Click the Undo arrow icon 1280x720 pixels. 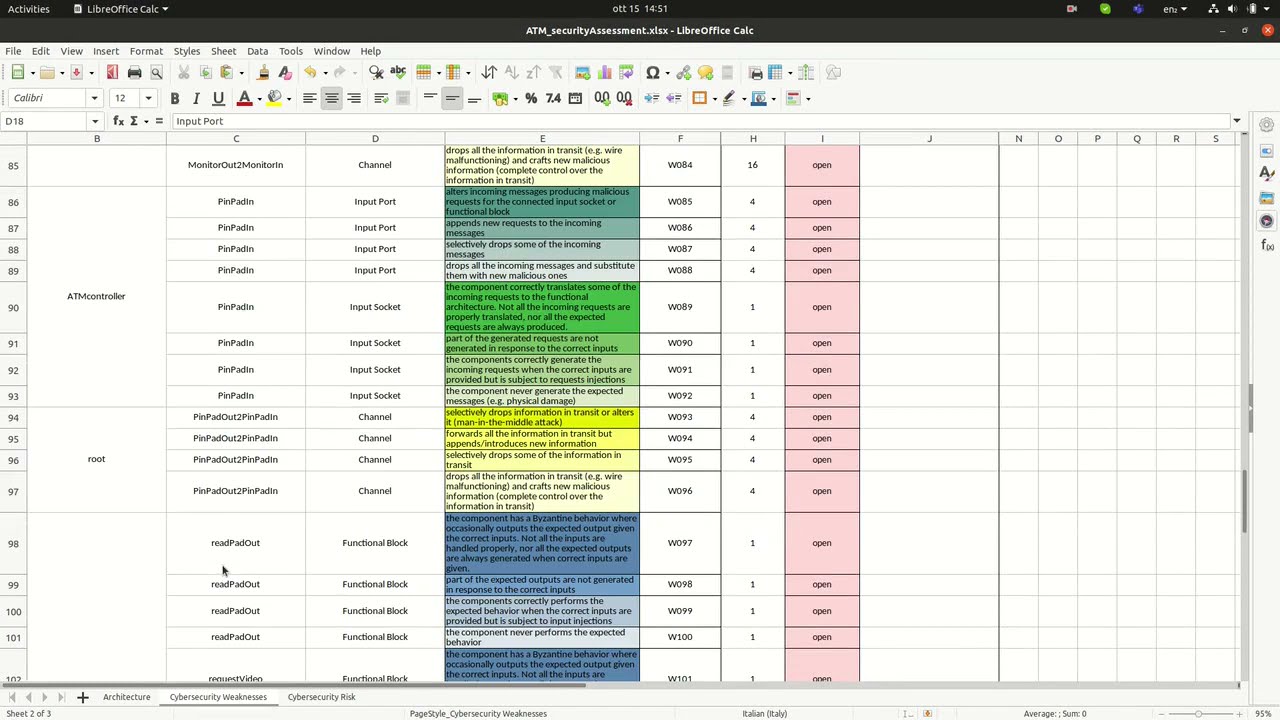(310, 72)
